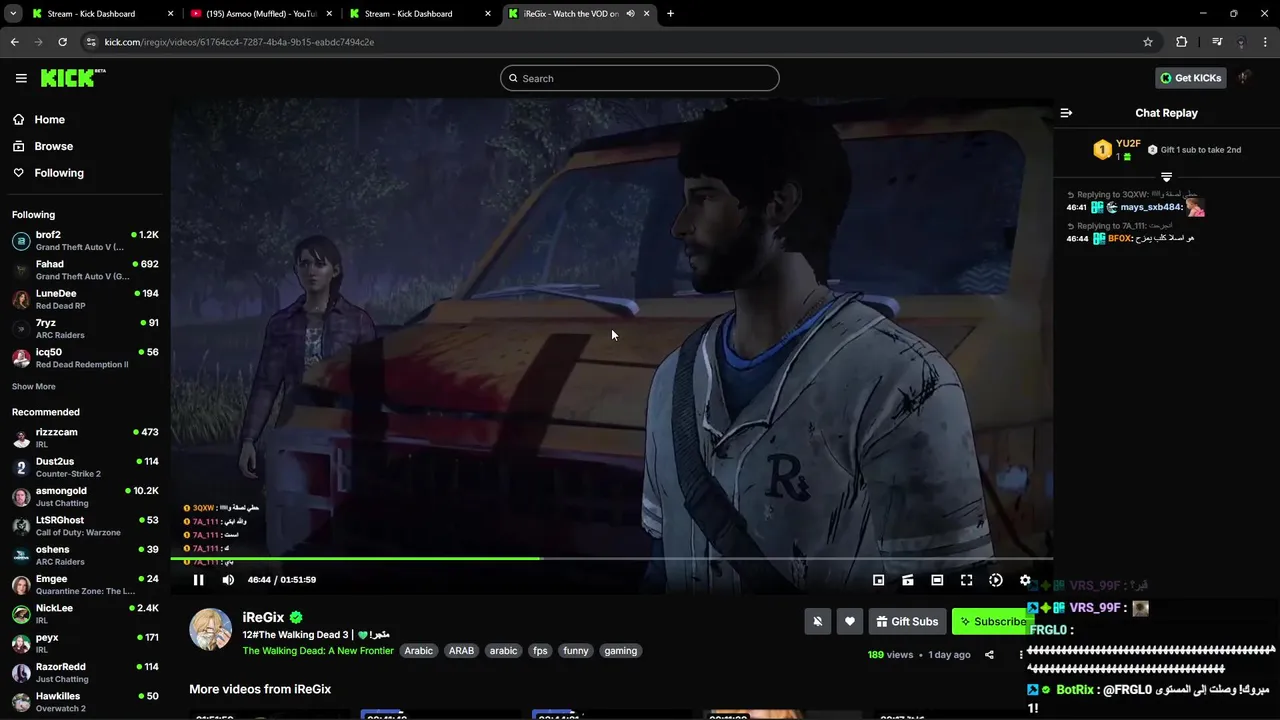The width and height of the screenshot is (1280, 720).
Task: Toggle notifications bell for iReGix
Action: coord(817,621)
